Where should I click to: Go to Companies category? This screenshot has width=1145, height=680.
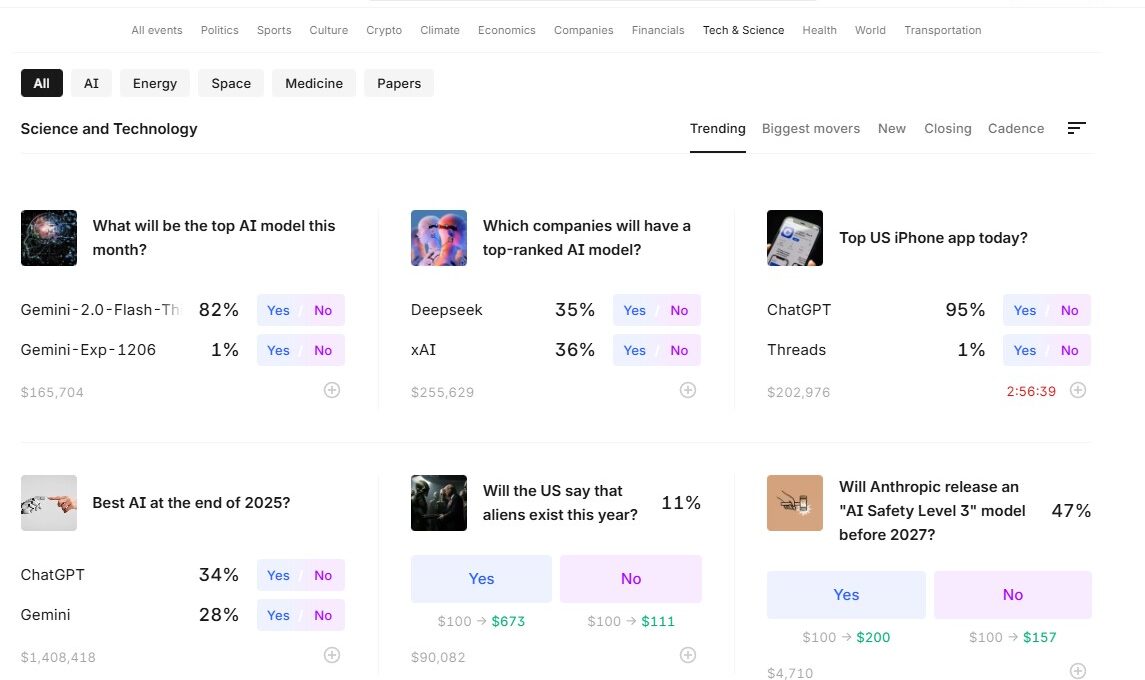(583, 30)
